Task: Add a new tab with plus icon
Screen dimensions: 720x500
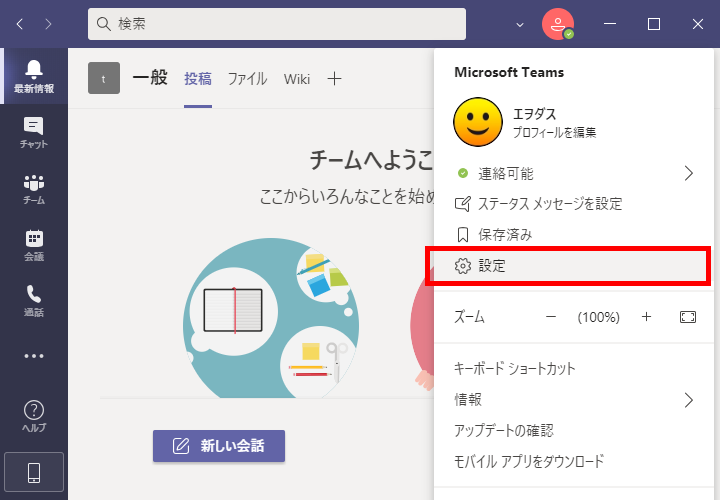Action: tap(334, 79)
